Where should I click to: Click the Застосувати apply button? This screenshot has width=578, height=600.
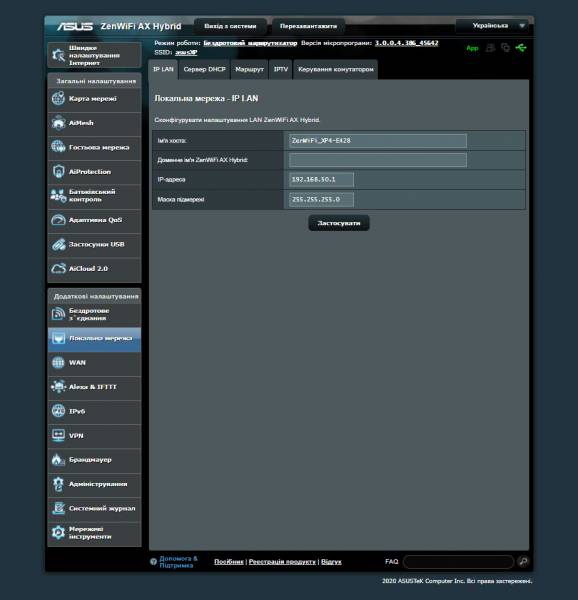coord(339,223)
